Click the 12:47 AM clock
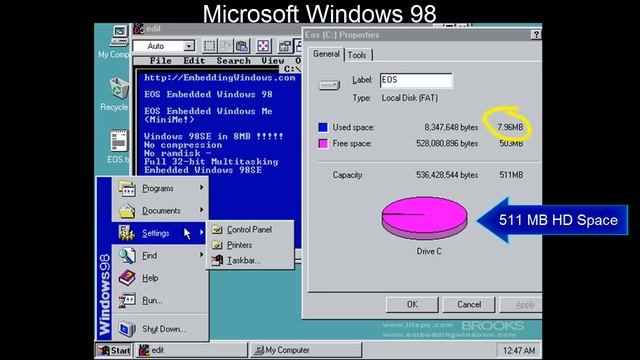 pos(519,351)
